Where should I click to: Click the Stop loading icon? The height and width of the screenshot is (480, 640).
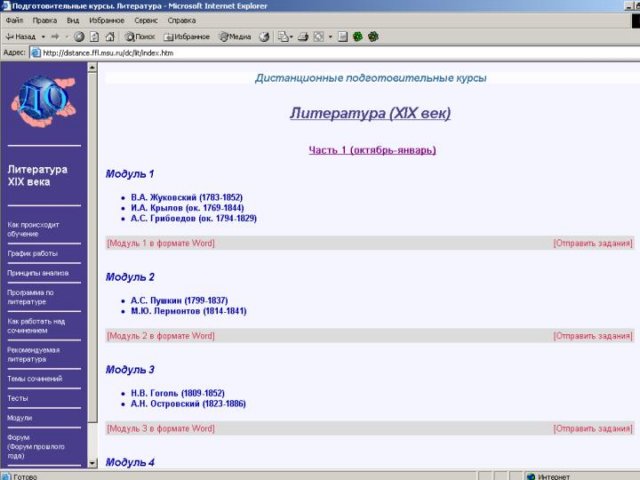pyautogui.click(x=79, y=37)
